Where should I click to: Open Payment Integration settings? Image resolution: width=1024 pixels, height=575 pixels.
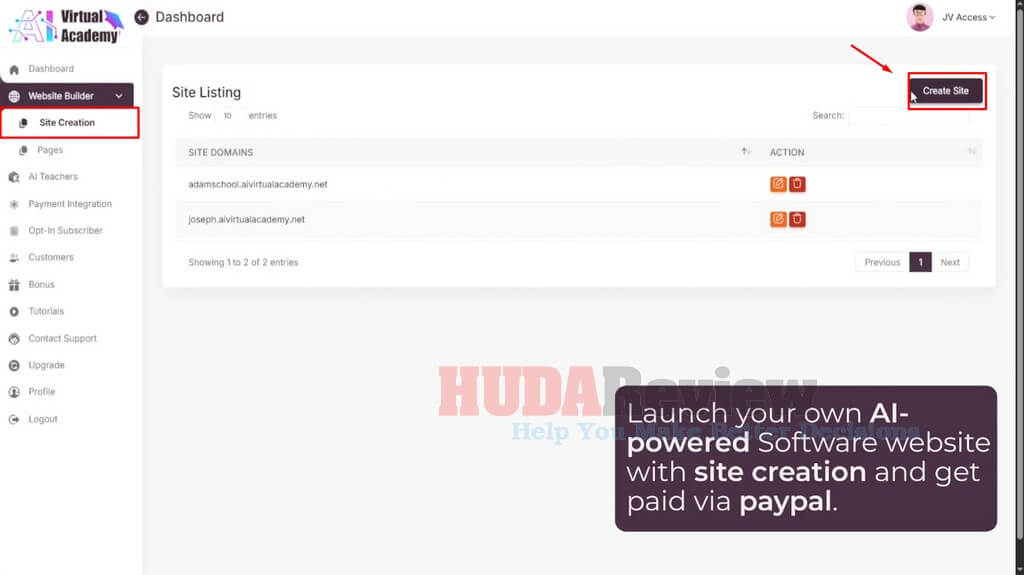[x=69, y=204]
